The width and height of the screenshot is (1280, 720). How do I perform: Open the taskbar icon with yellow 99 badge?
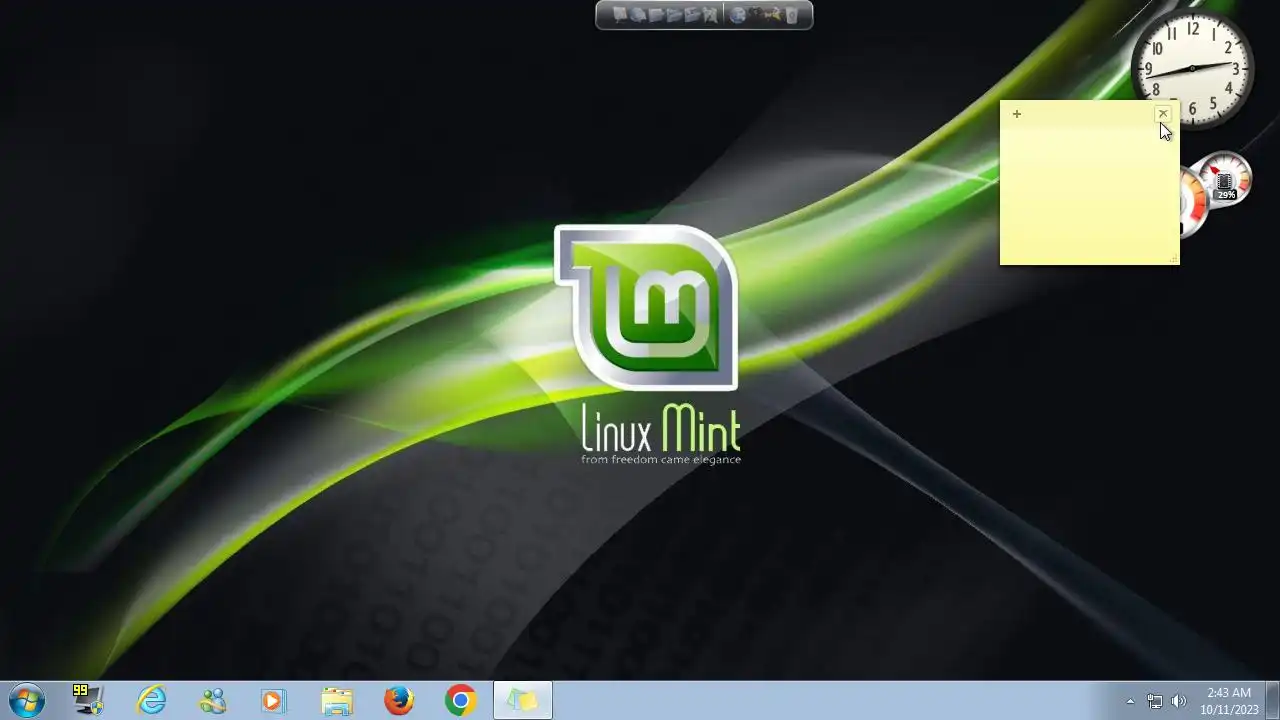click(x=88, y=700)
